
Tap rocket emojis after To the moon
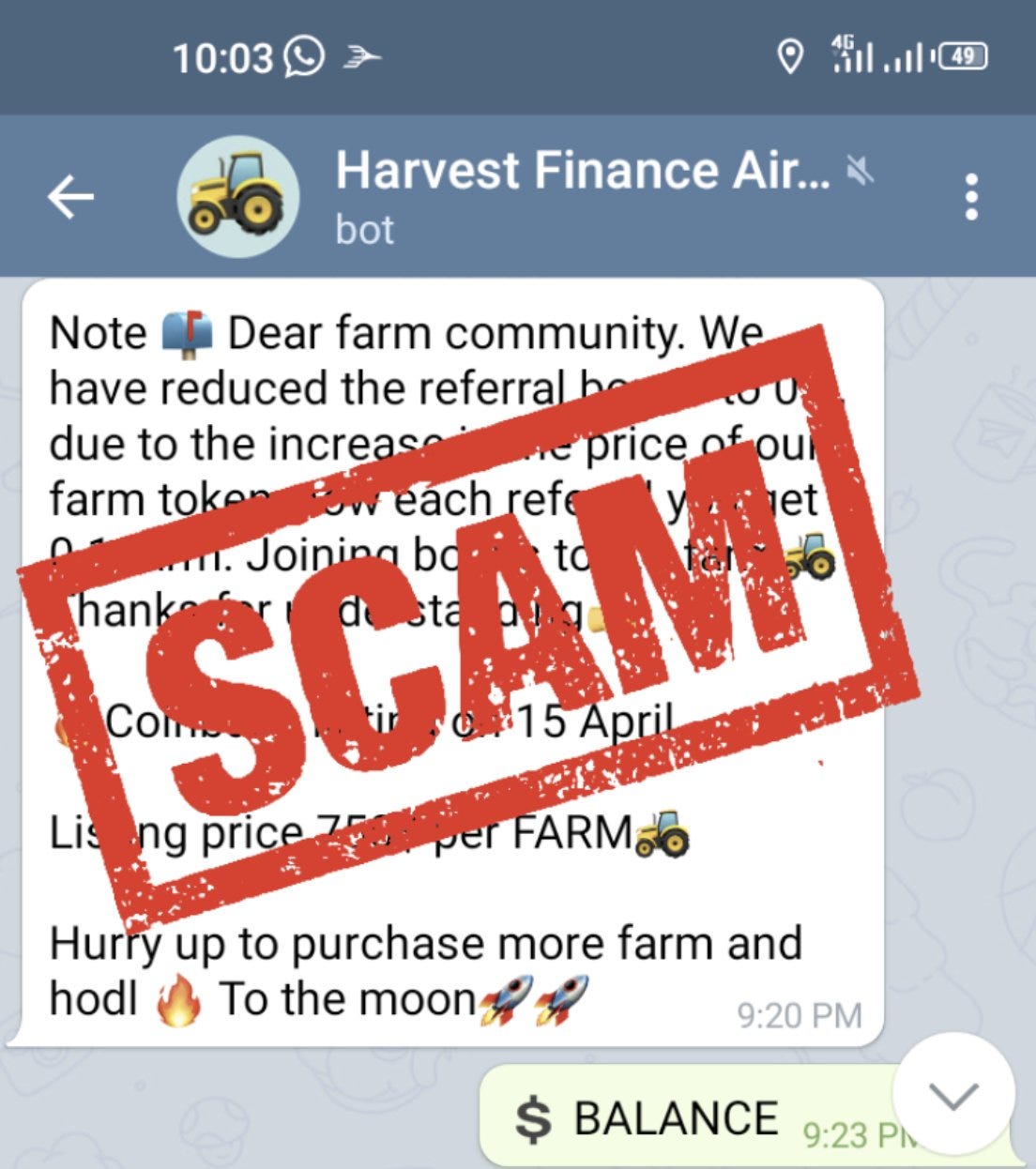[x=534, y=999]
